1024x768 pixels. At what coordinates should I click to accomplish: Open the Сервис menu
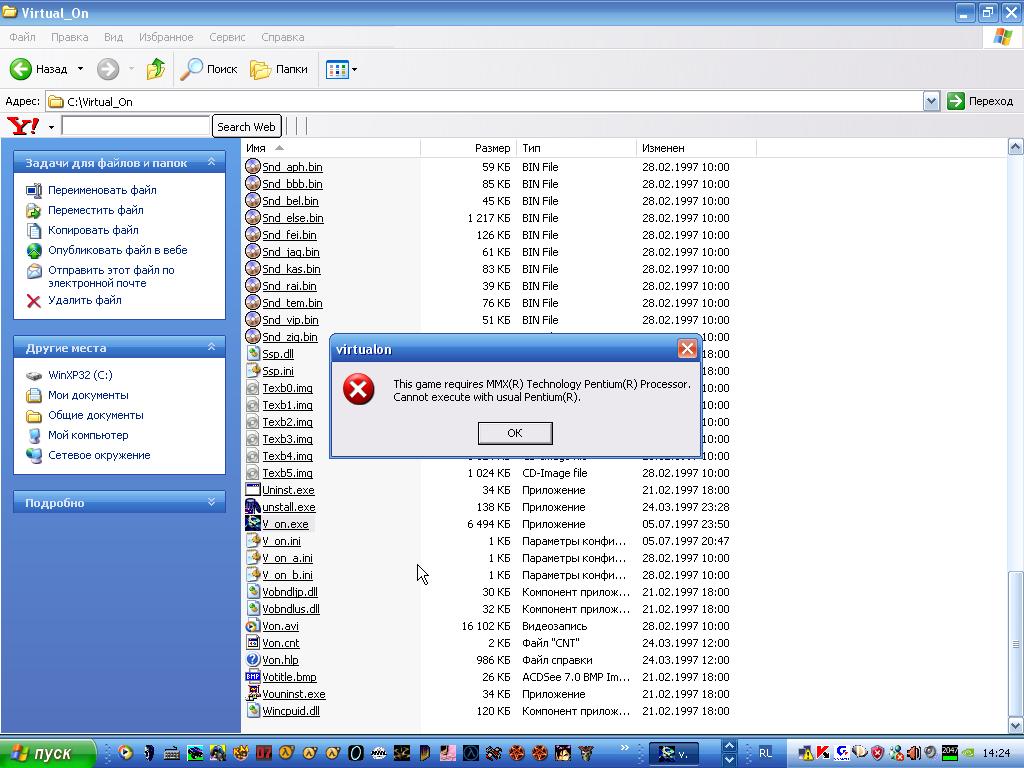click(227, 37)
